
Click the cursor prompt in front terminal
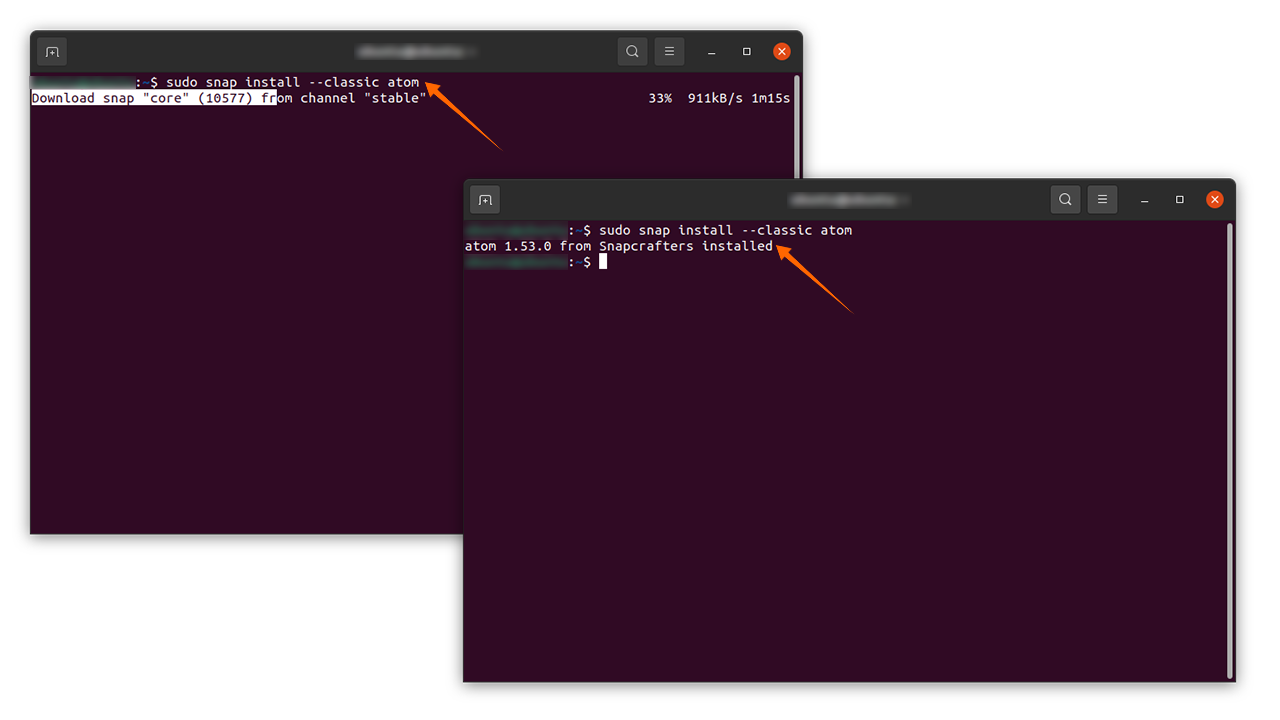(x=603, y=262)
